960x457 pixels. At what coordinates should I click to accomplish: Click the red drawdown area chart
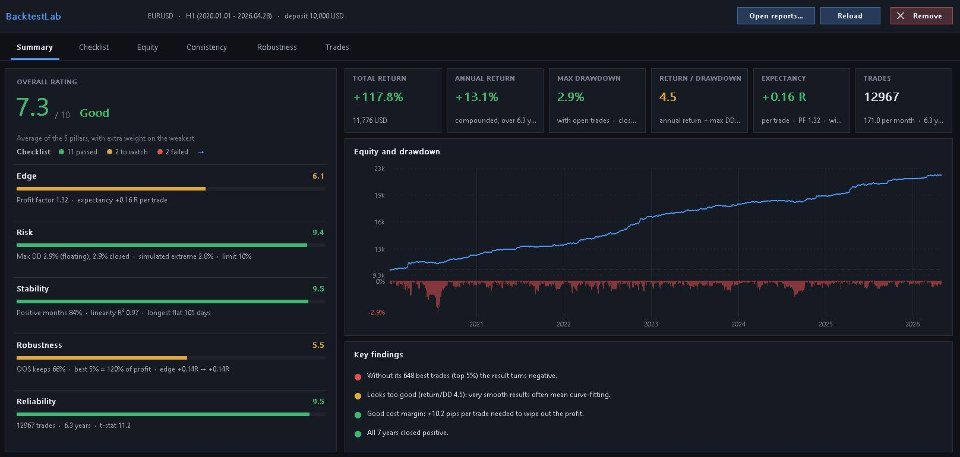click(666, 294)
